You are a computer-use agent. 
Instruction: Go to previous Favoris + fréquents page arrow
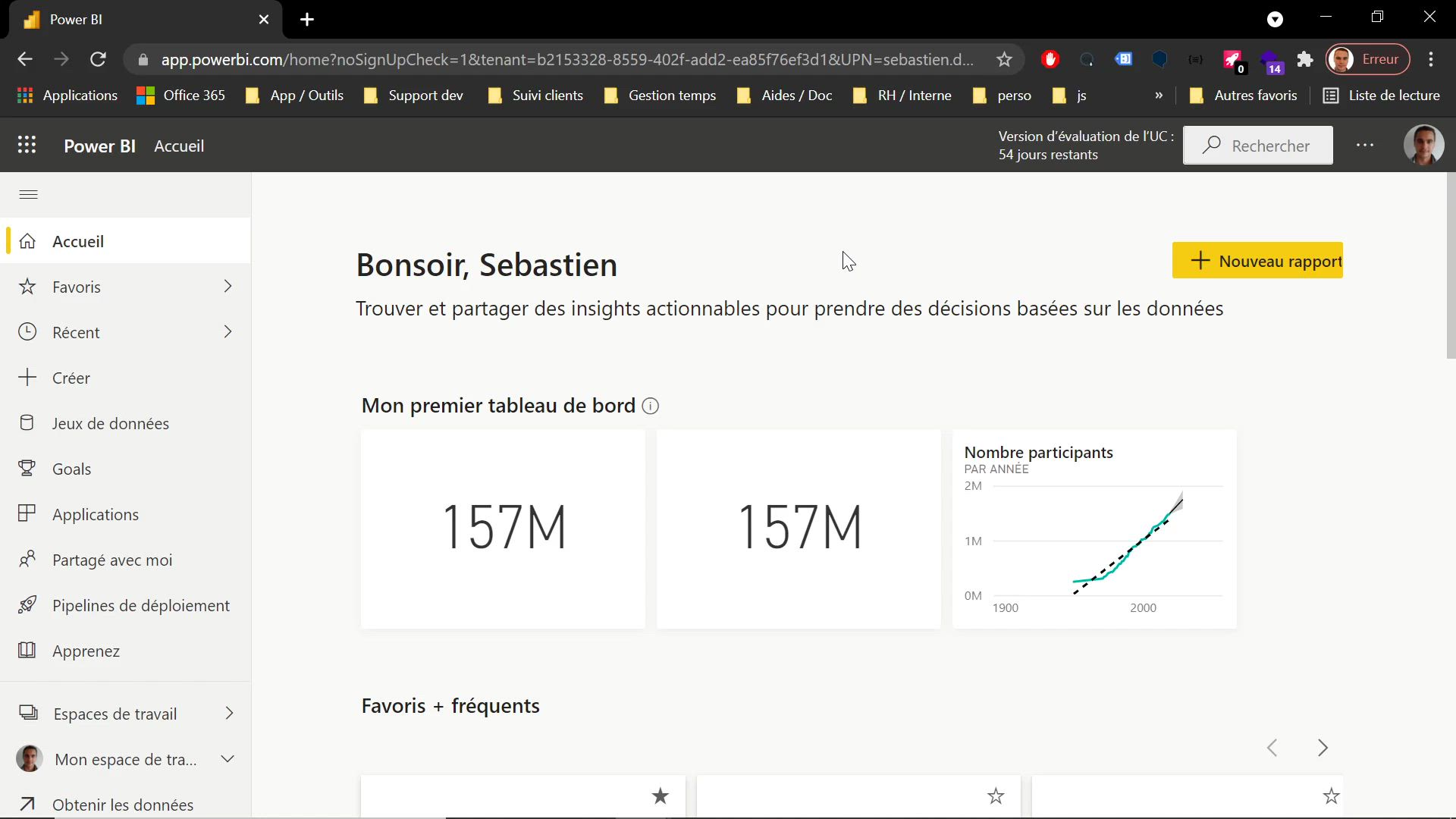(x=1272, y=748)
